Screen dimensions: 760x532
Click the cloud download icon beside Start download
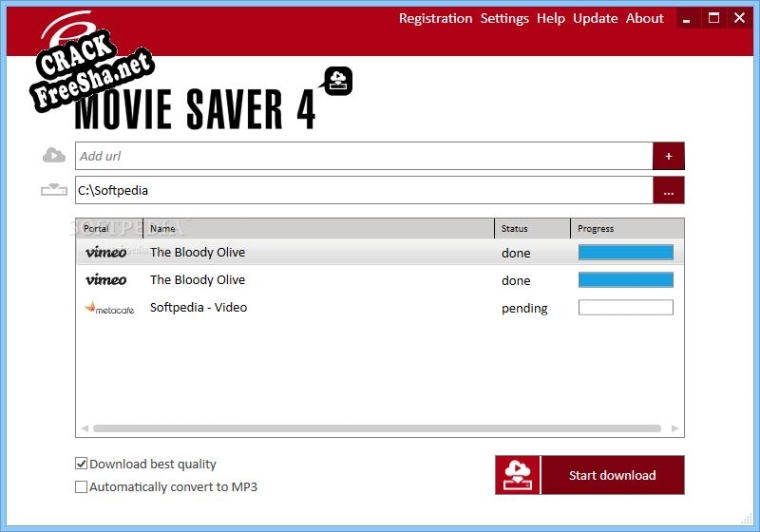[517, 475]
